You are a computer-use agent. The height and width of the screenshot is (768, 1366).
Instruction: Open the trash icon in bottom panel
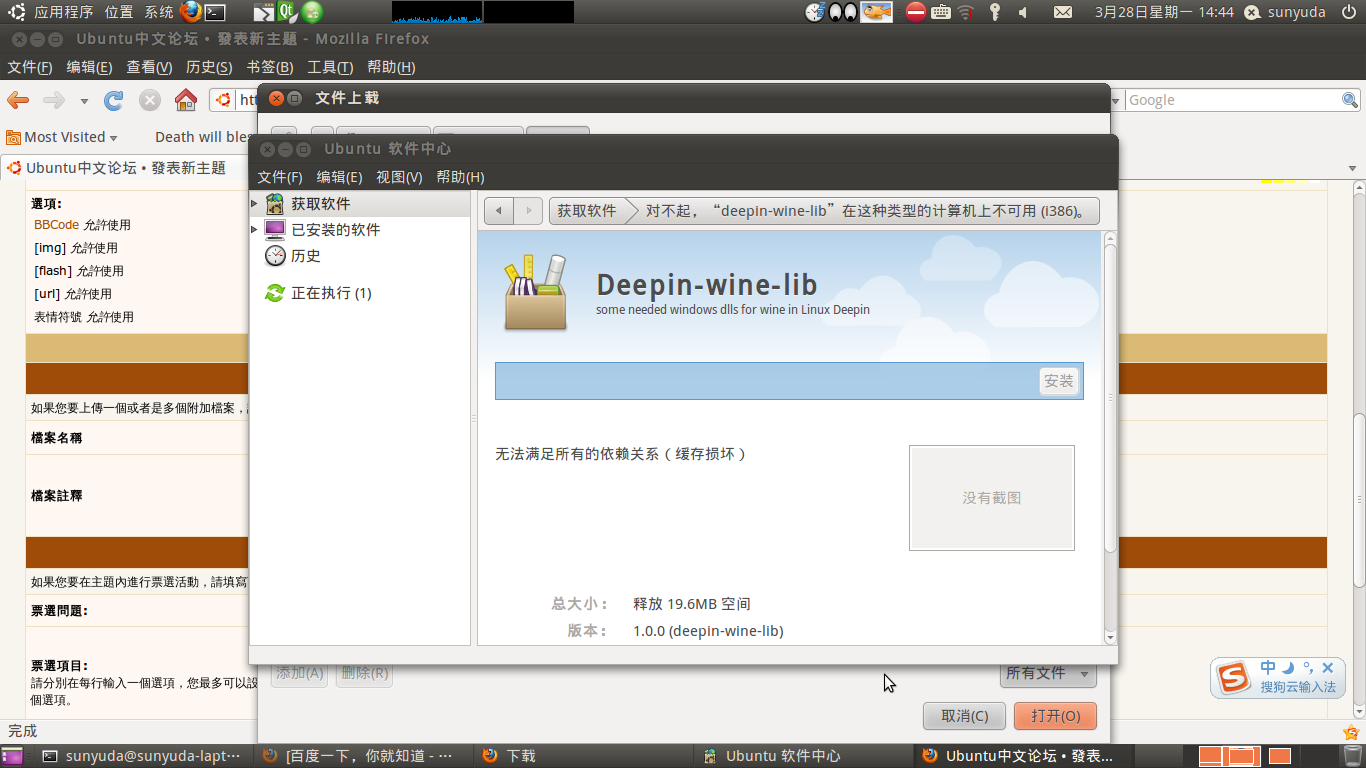tap(1352, 756)
